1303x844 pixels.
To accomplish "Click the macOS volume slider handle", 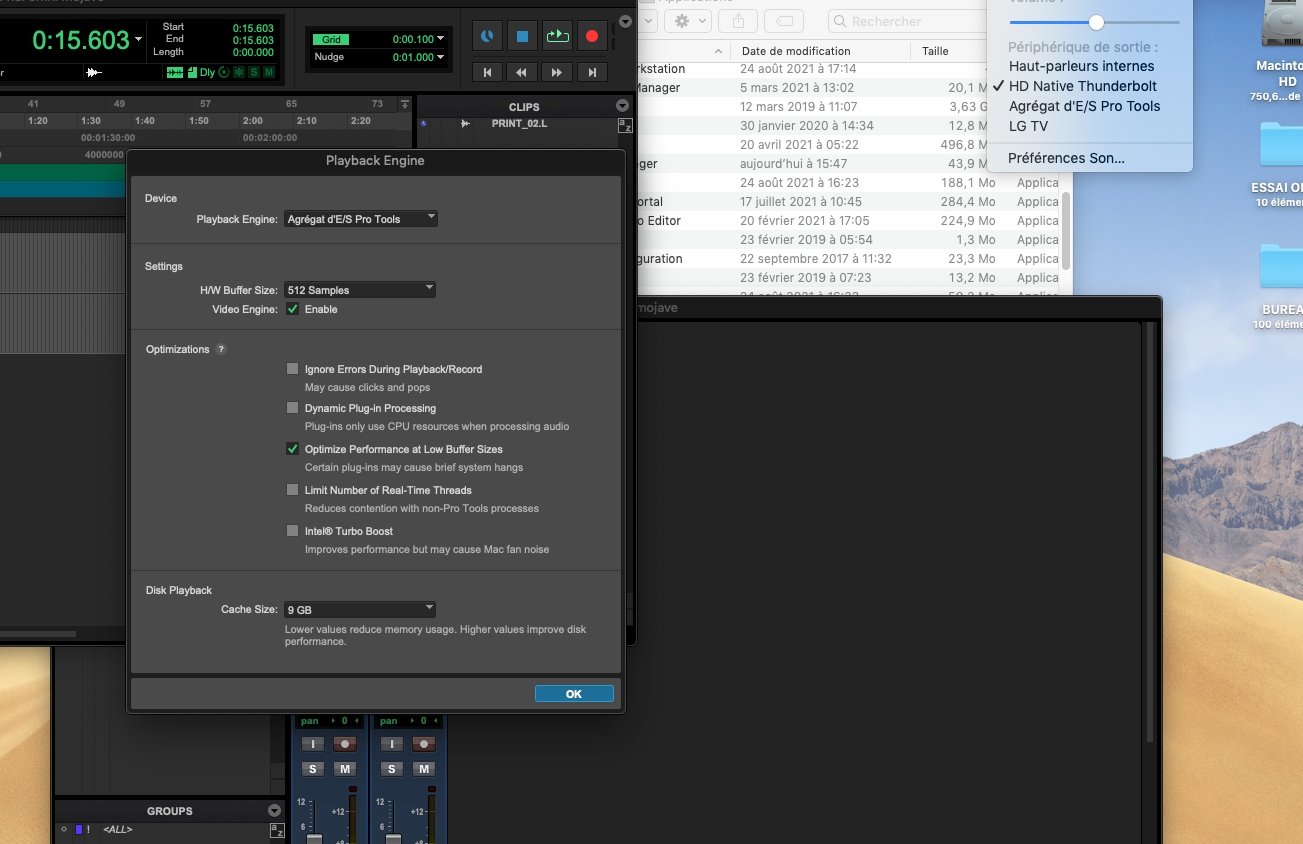I will tap(1097, 22).
